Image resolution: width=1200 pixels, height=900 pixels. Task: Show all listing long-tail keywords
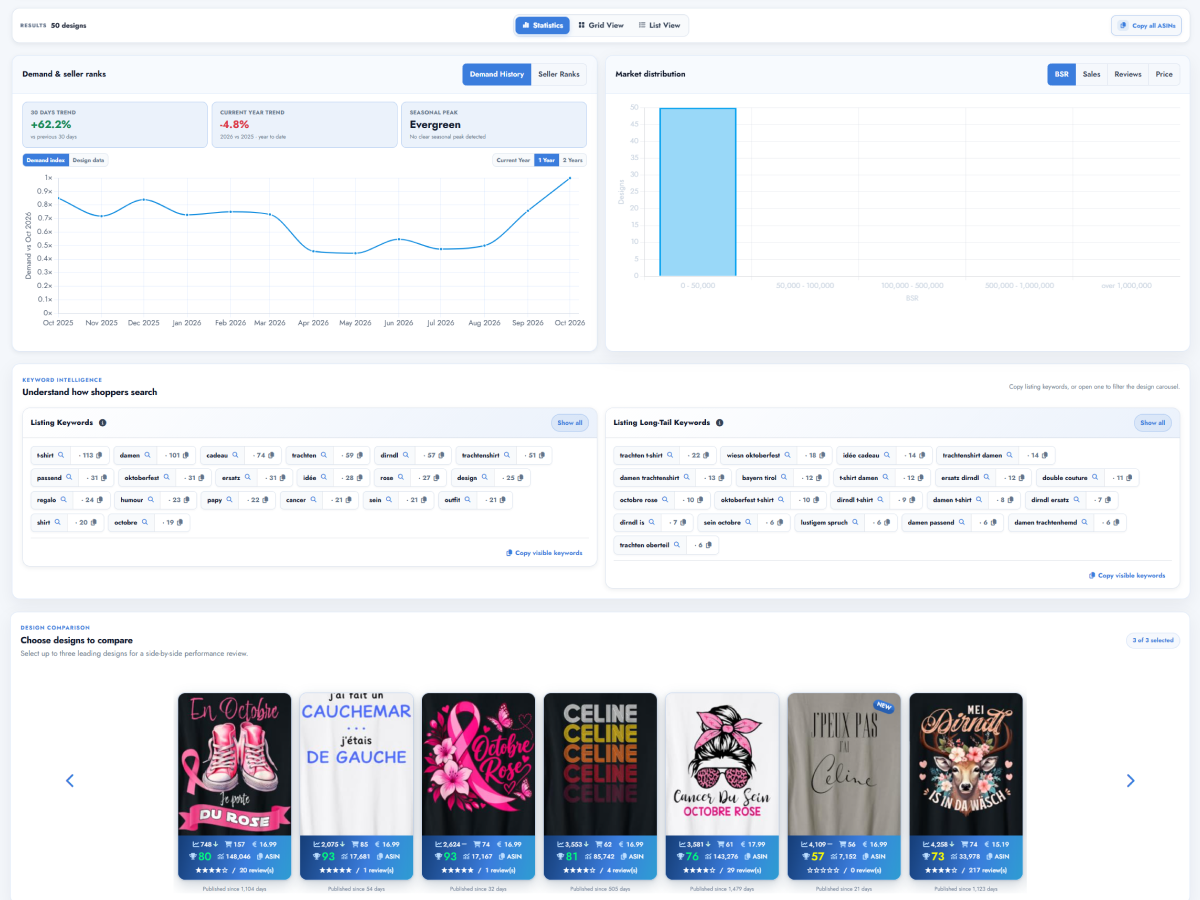pyautogui.click(x=1153, y=423)
